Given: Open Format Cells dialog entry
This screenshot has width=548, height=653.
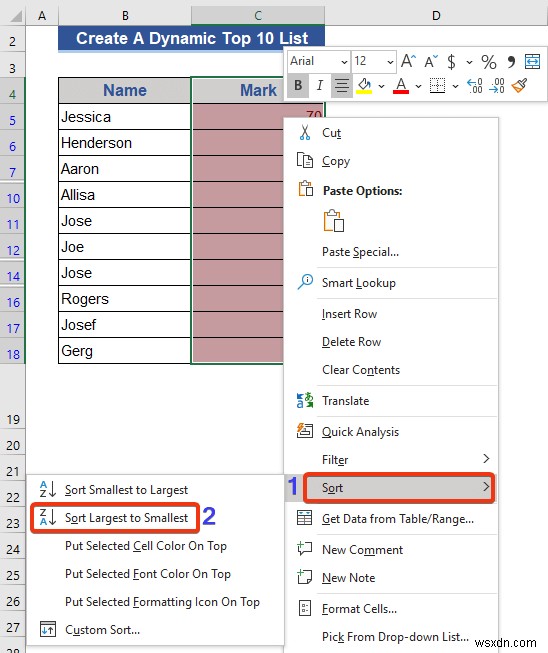Looking at the screenshot, I should pyautogui.click(x=359, y=609).
